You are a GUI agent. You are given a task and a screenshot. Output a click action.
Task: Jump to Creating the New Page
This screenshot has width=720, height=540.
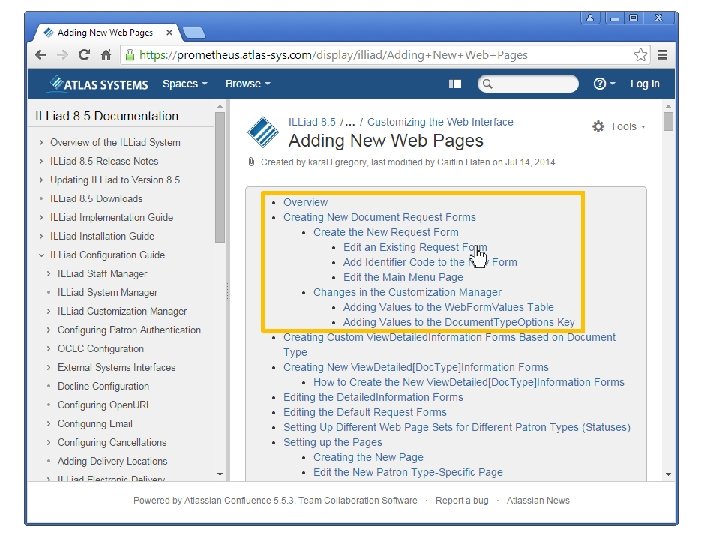[368, 457]
